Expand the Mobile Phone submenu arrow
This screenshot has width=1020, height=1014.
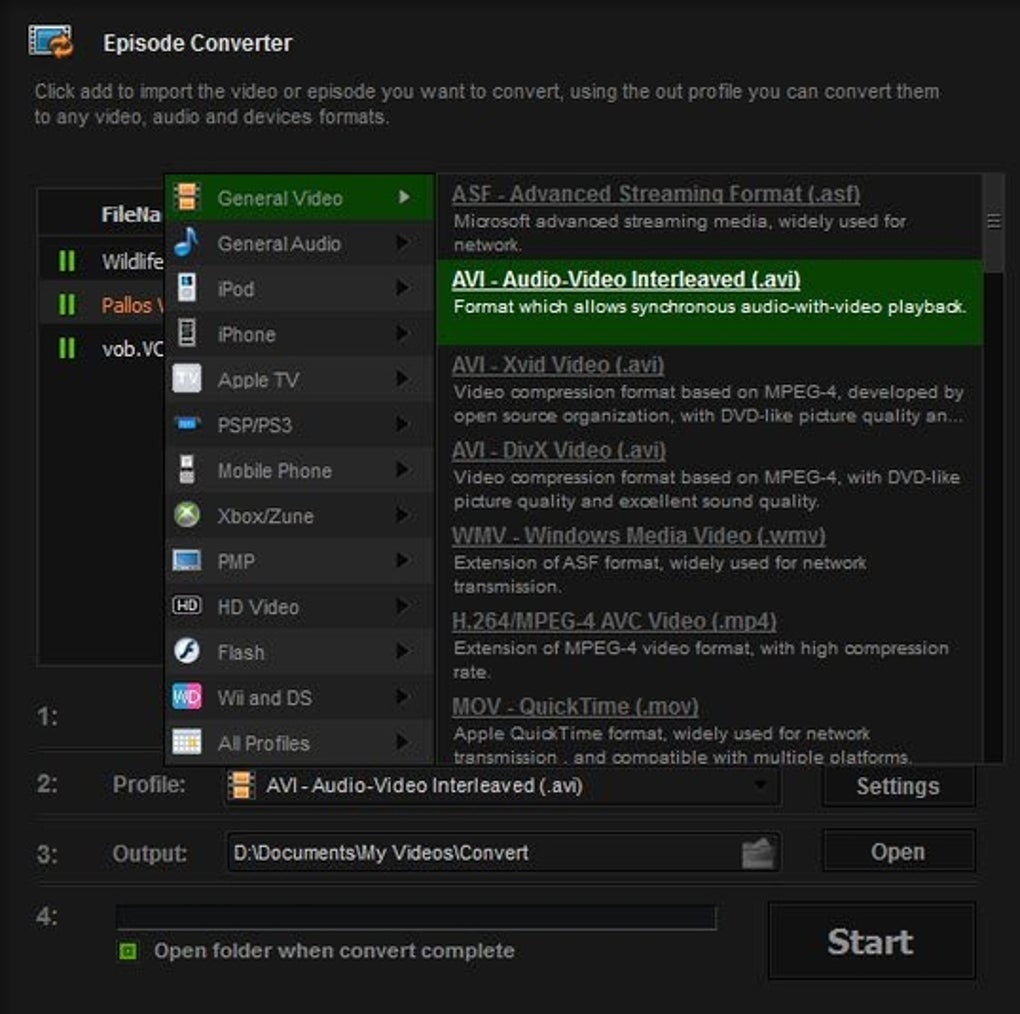click(403, 470)
